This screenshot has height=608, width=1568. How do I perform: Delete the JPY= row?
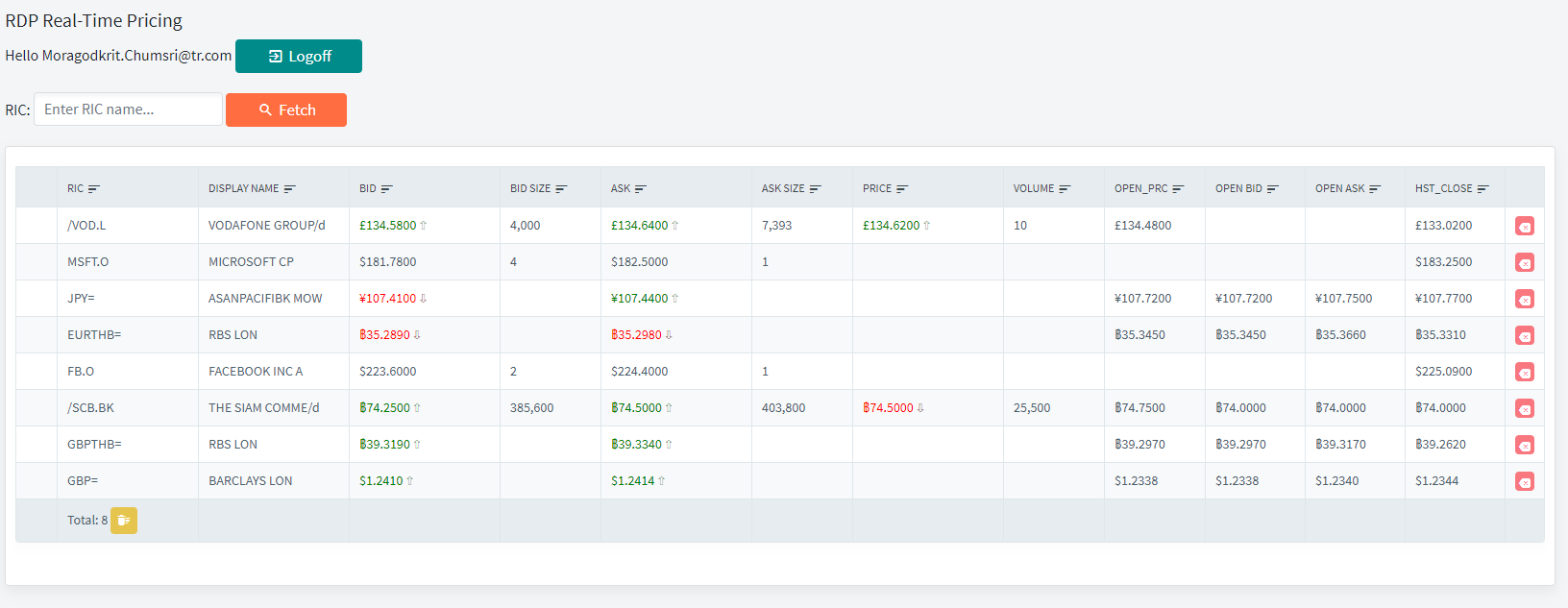1525,299
